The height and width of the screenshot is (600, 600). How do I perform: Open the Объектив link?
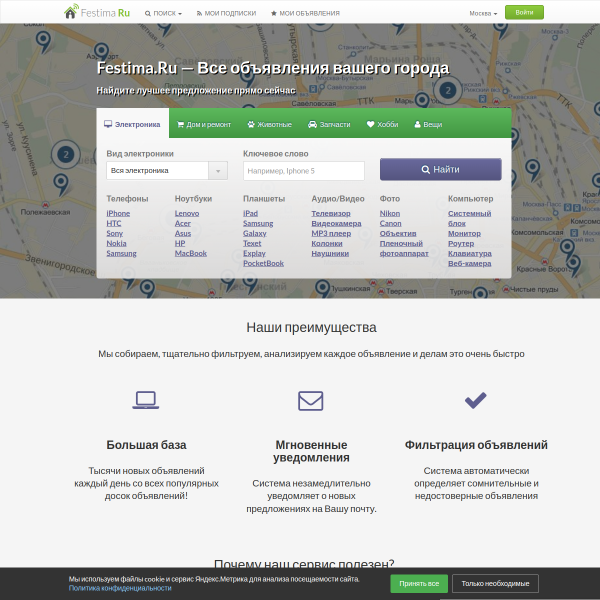click(398, 233)
